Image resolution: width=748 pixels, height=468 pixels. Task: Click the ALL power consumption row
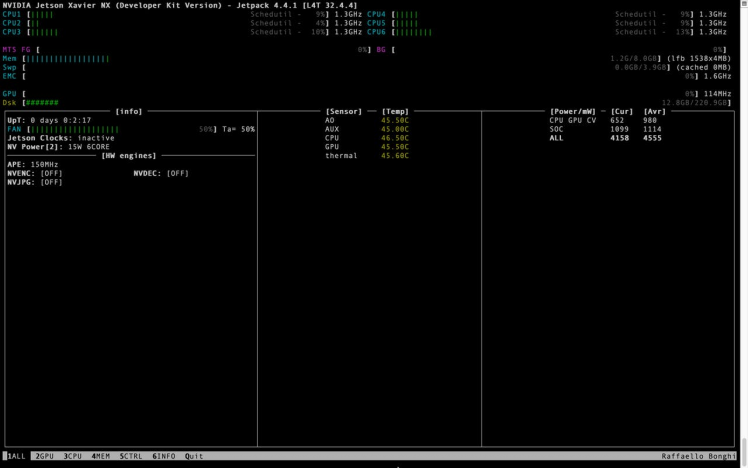click(605, 138)
